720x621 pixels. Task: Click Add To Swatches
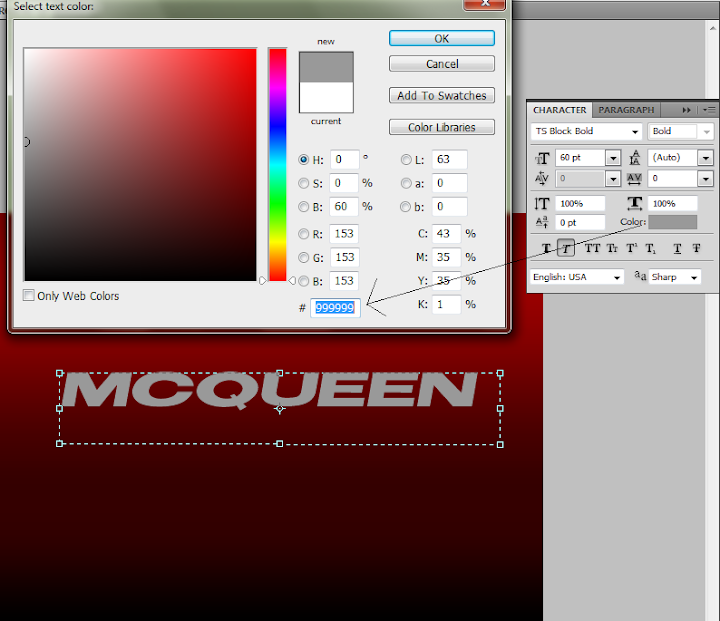[x=442, y=96]
